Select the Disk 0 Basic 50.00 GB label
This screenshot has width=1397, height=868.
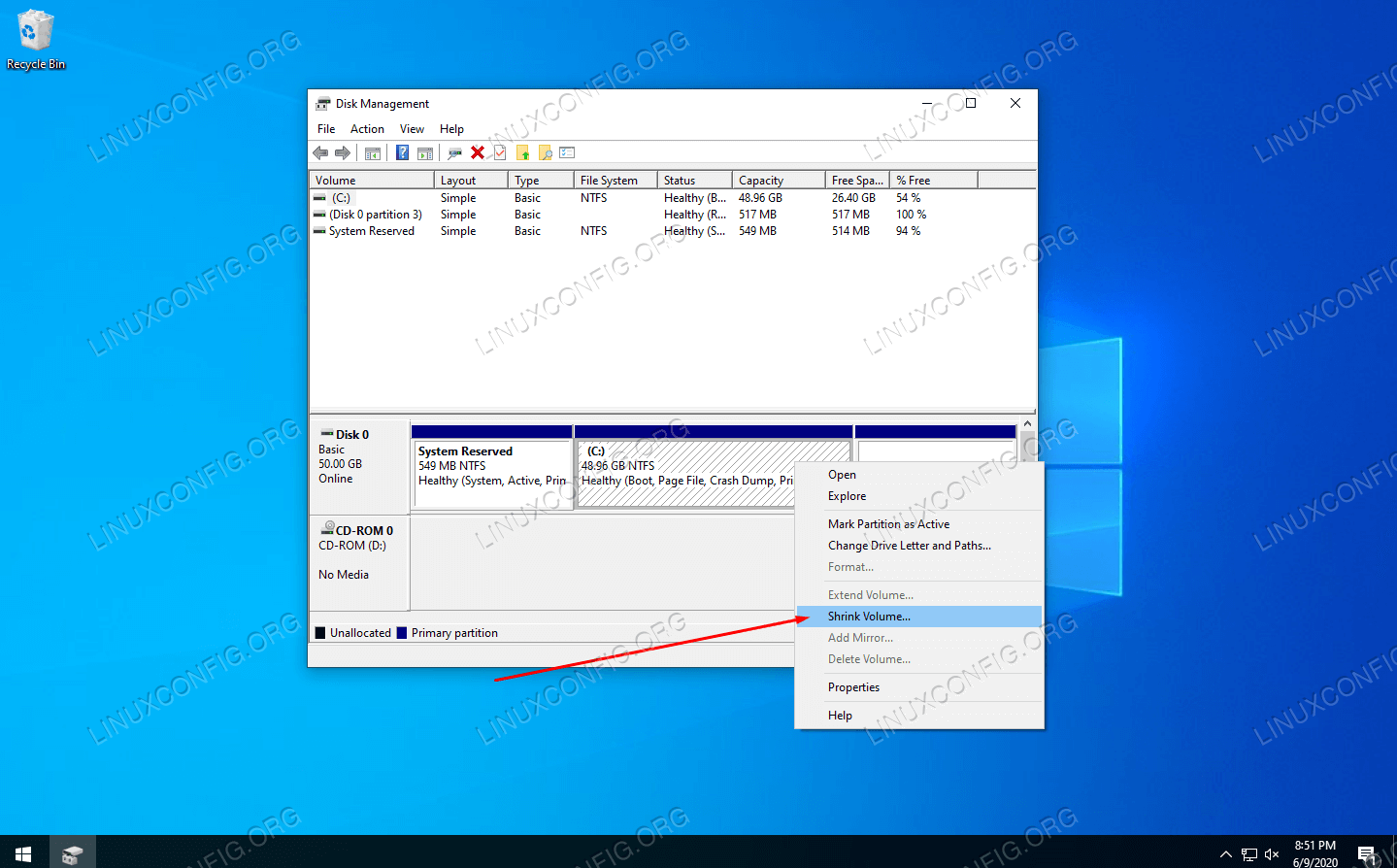point(359,465)
